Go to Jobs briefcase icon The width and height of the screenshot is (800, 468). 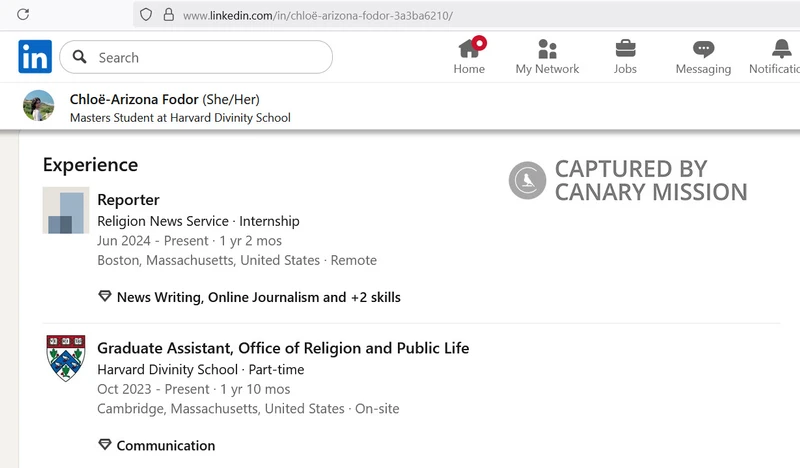(625, 48)
